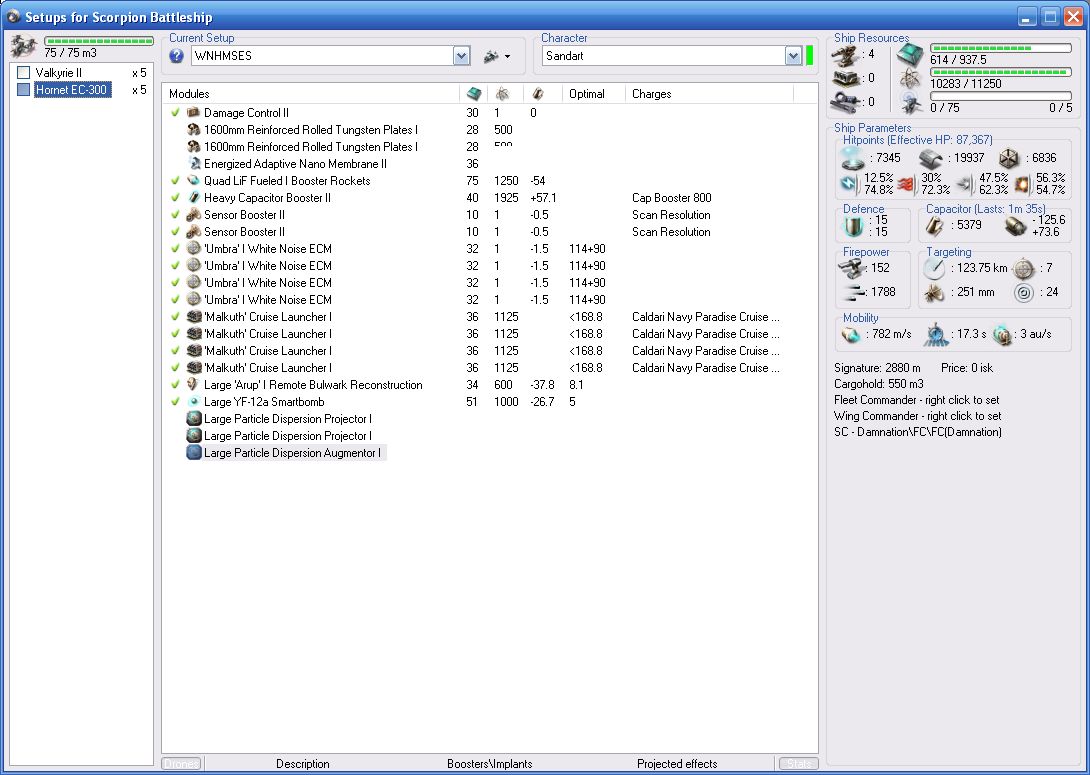Click Energized Adaptive Nano Membrane II icon

coord(194,163)
